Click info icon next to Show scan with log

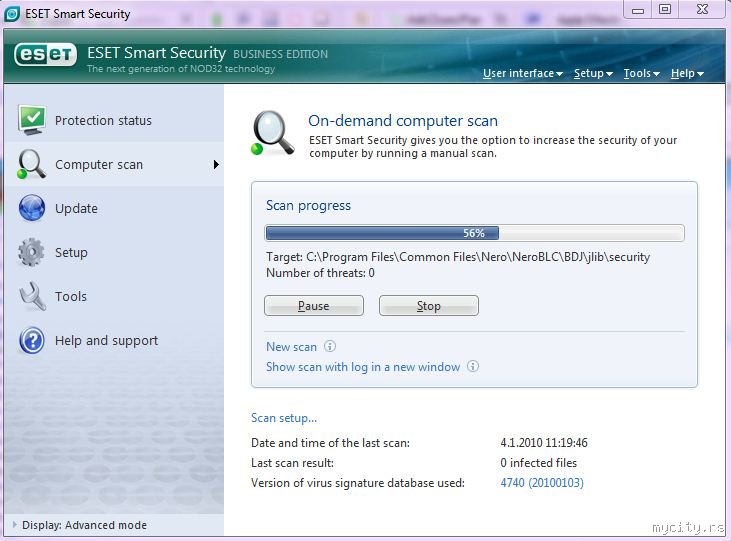(x=473, y=366)
